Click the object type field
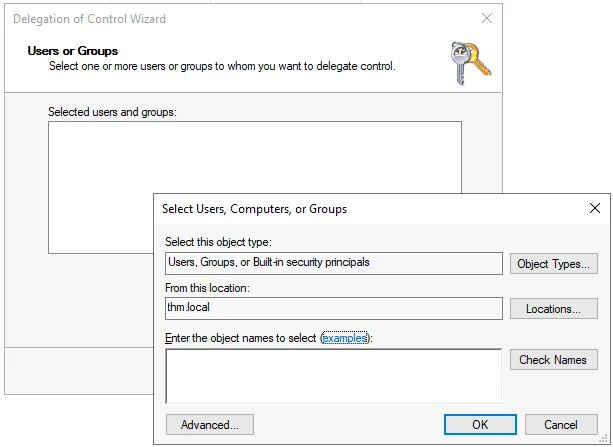The height and width of the screenshot is (447, 613). [333, 263]
